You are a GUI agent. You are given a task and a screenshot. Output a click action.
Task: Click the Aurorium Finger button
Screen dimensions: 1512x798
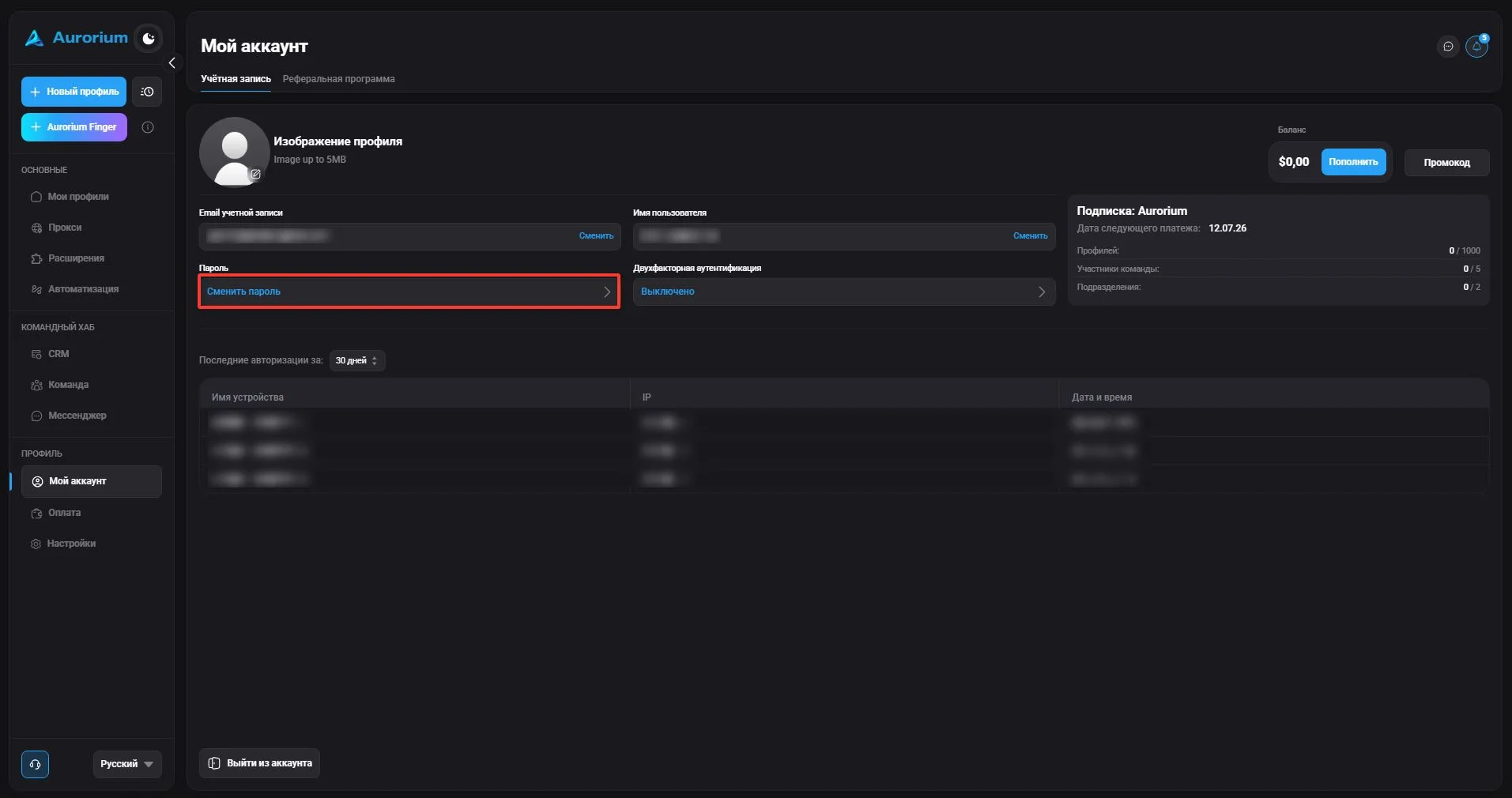click(x=74, y=127)
